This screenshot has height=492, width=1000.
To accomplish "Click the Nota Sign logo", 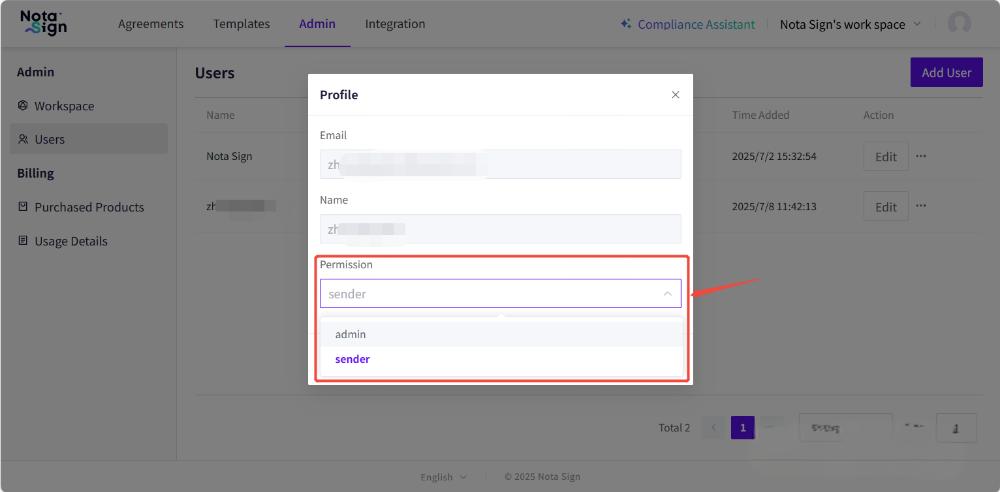I will pos(44,24).
